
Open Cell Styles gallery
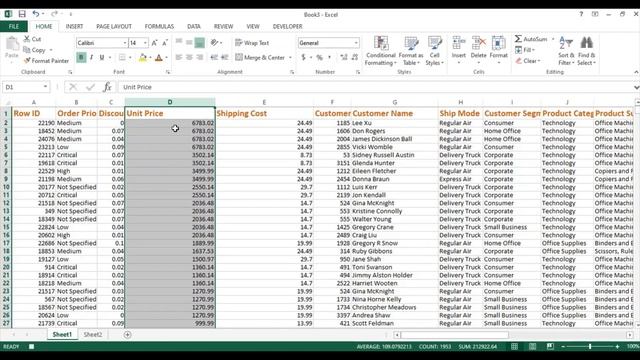point(435,51)
